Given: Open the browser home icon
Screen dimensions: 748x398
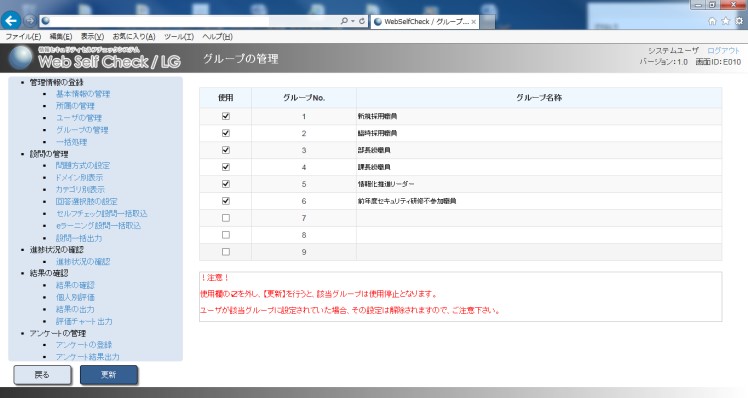Looking at the screenshot, I should 712,21.
